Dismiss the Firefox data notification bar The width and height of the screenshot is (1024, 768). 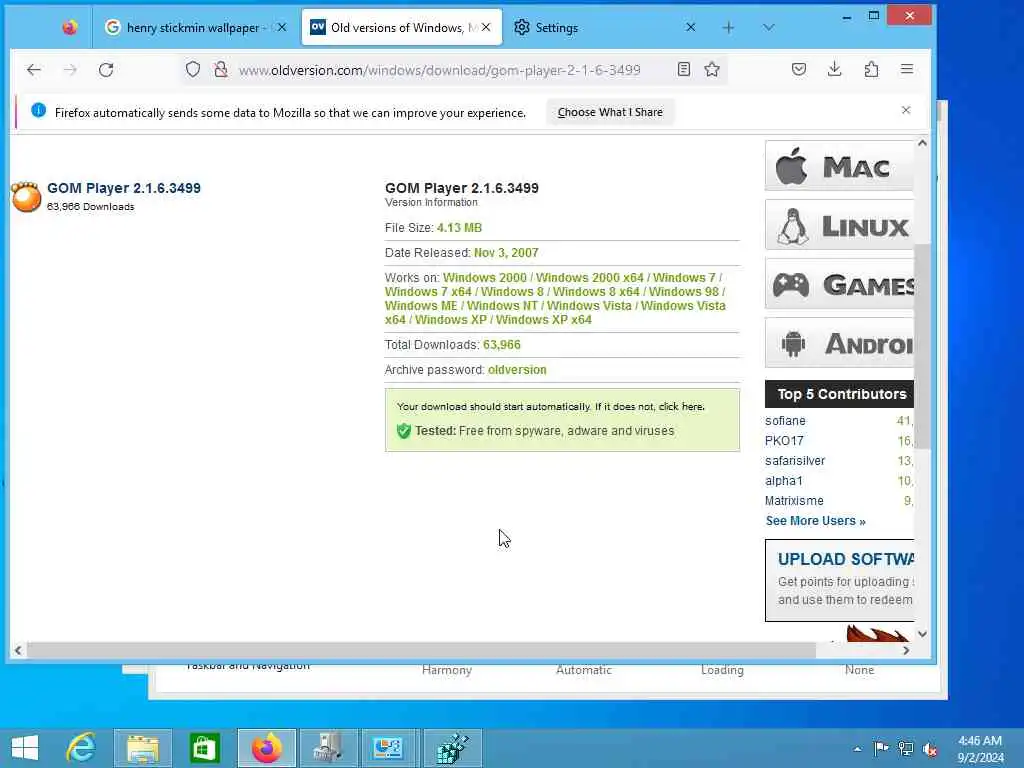click(x=906, y=110)
